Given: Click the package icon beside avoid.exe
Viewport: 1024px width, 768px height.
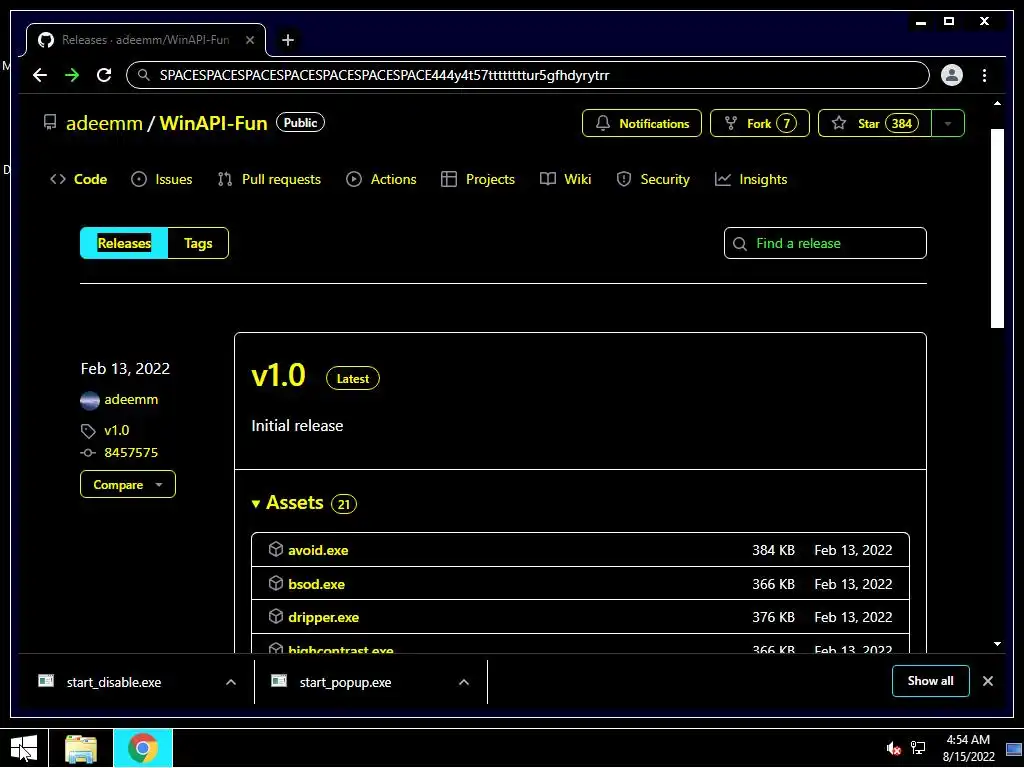Looking at the screenshot, I should [x=276, y=549].
